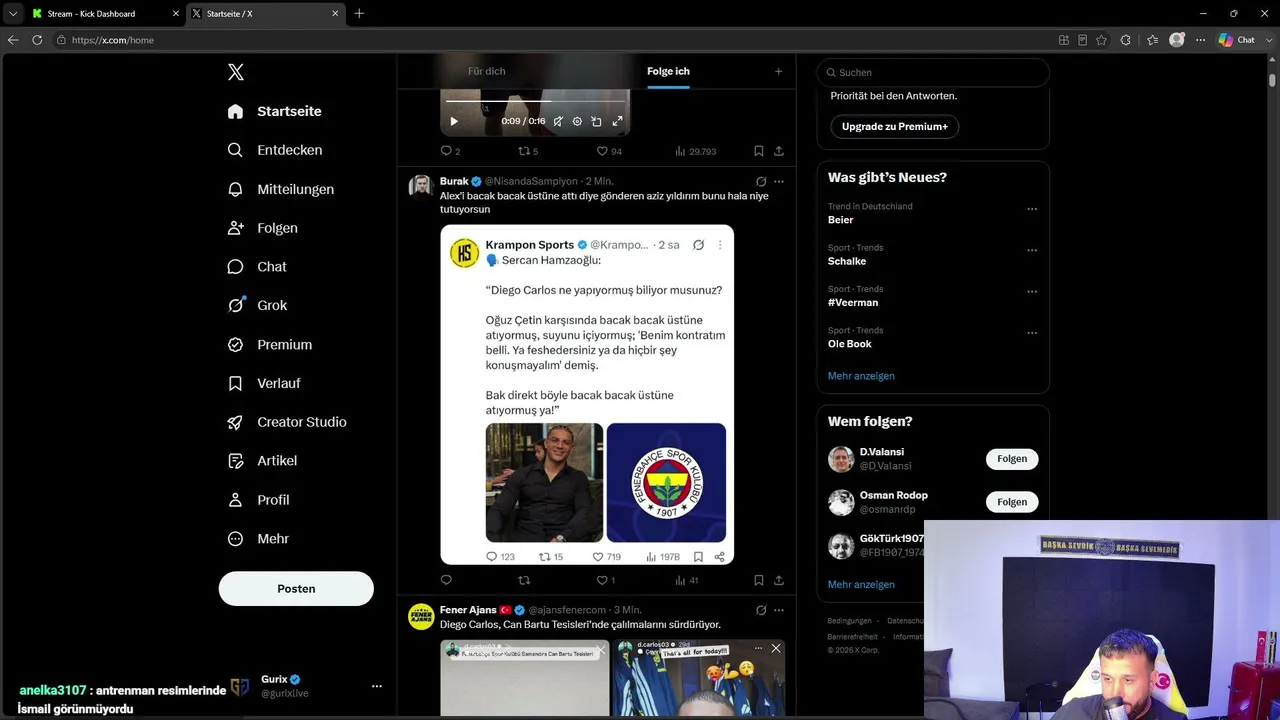This screenshot has width=1280, height=720.
Task: Follow Osman Rodop
Action: tap(1012, 502)
